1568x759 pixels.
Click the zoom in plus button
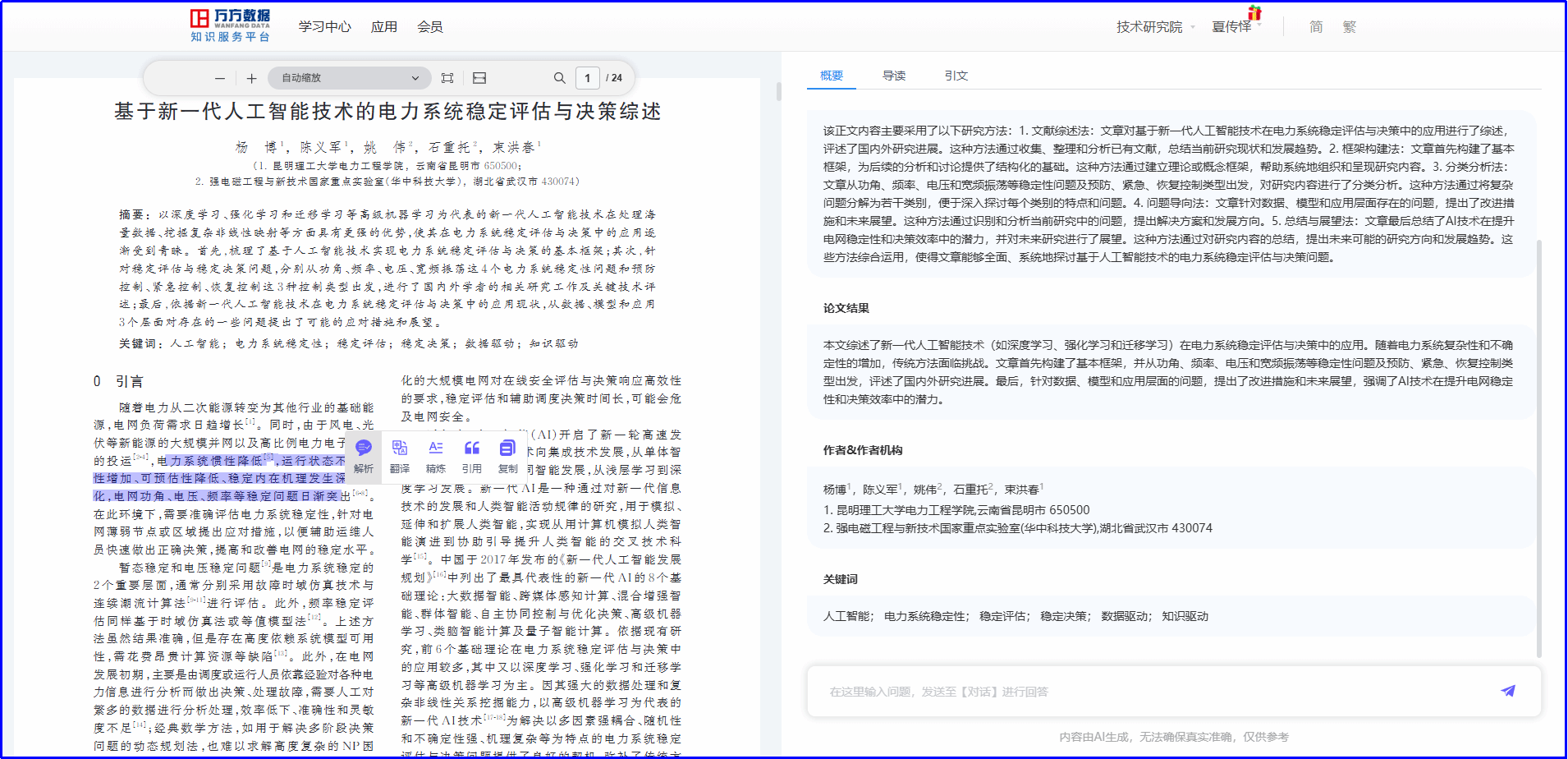(x=251, y=78)
